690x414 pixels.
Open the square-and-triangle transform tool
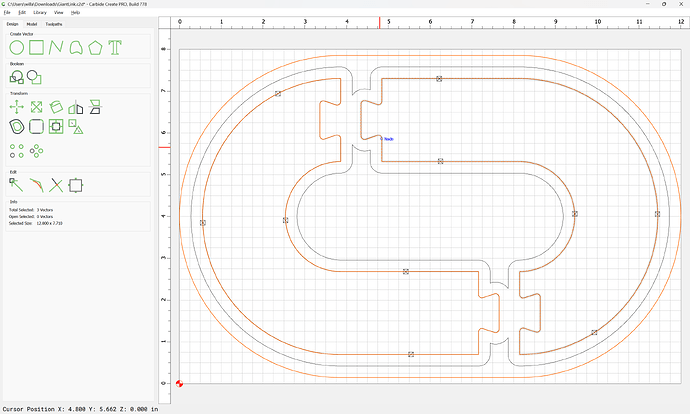tap(76, 127)
